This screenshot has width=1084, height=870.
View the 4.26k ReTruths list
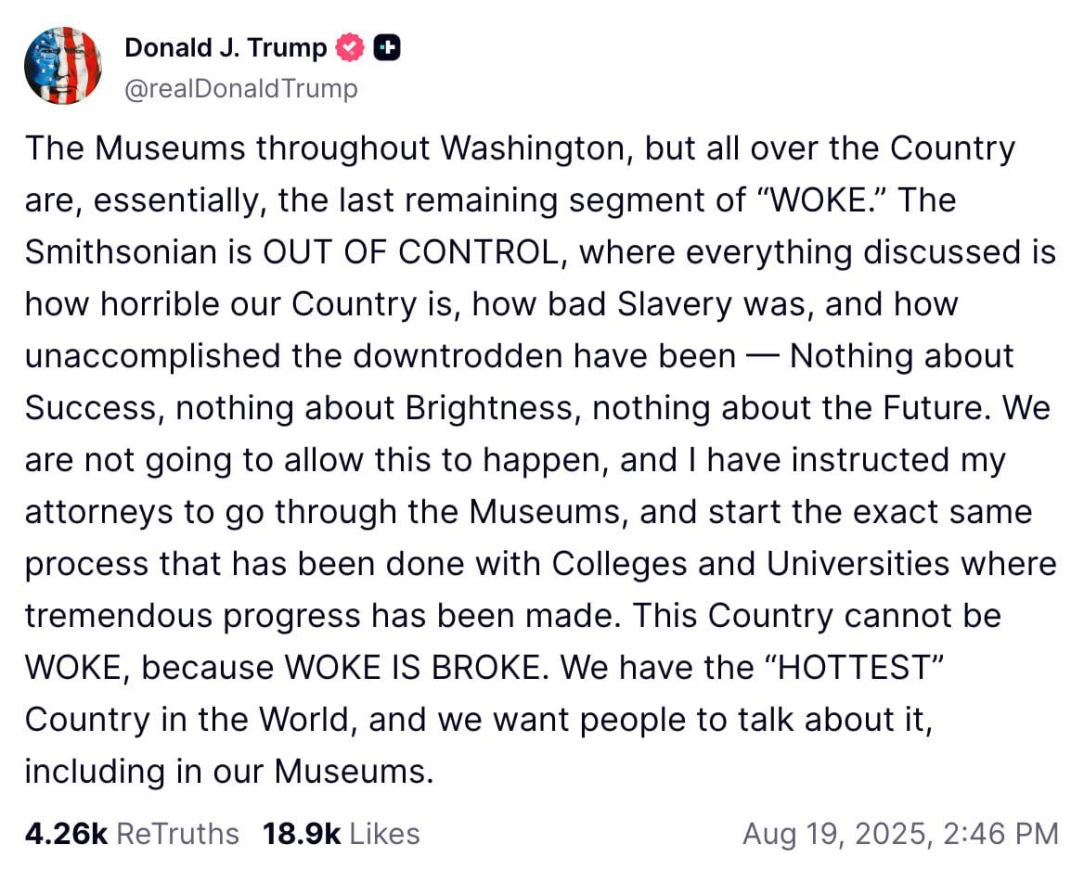[66, 834]
